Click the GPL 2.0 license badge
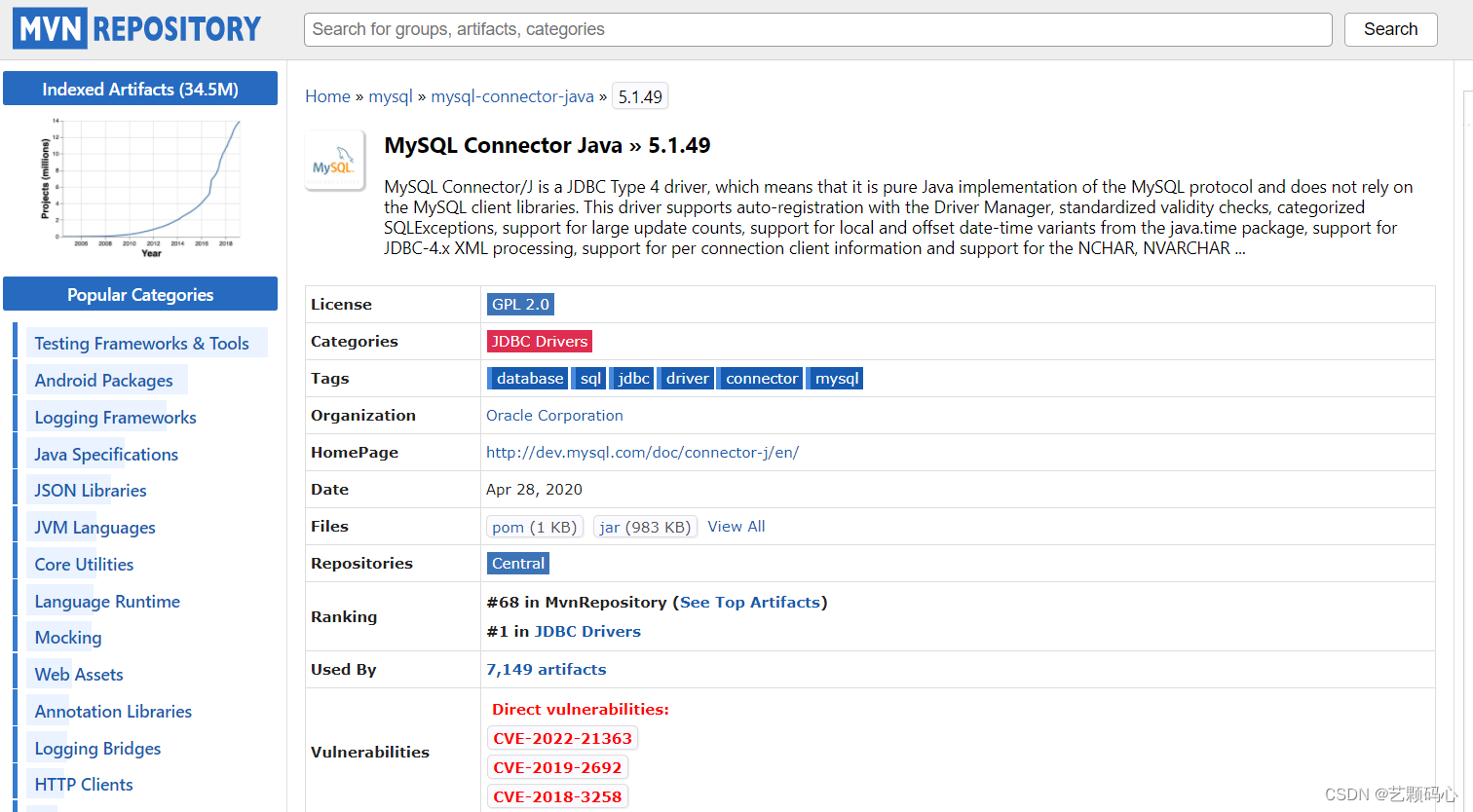The image size is (1473, 812). 520,304
